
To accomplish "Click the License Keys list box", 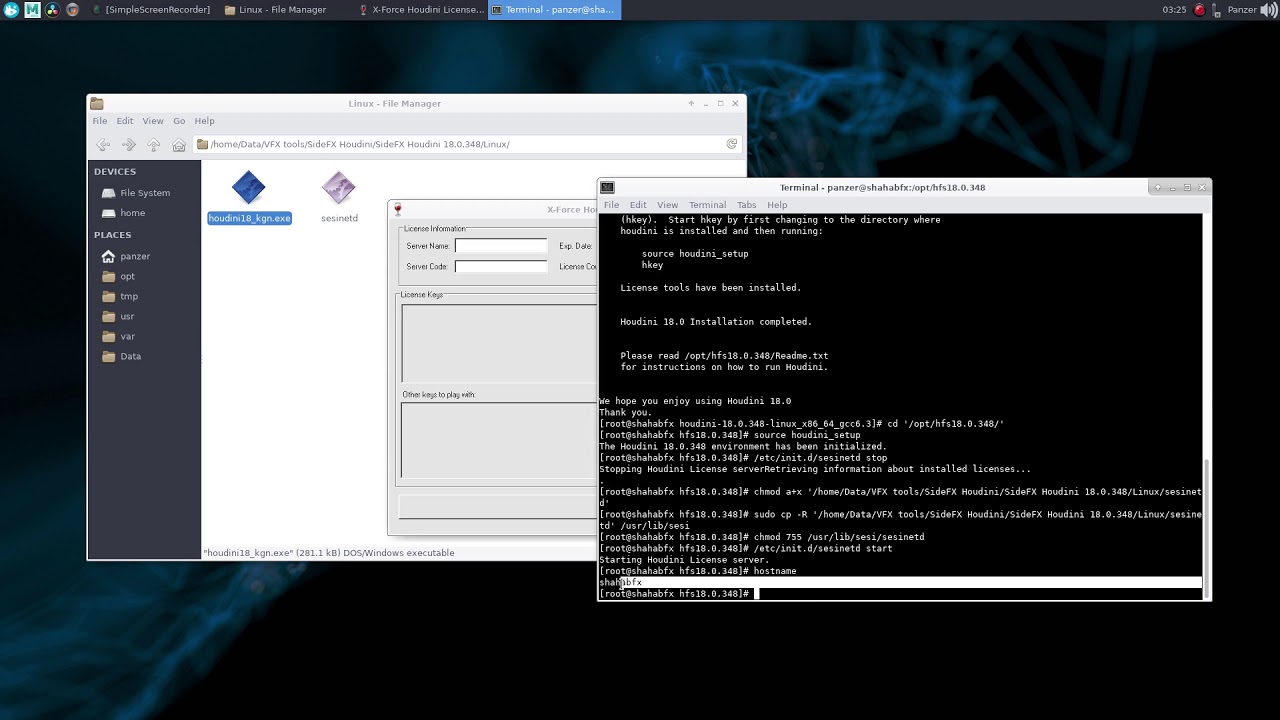I will [499, 343].
